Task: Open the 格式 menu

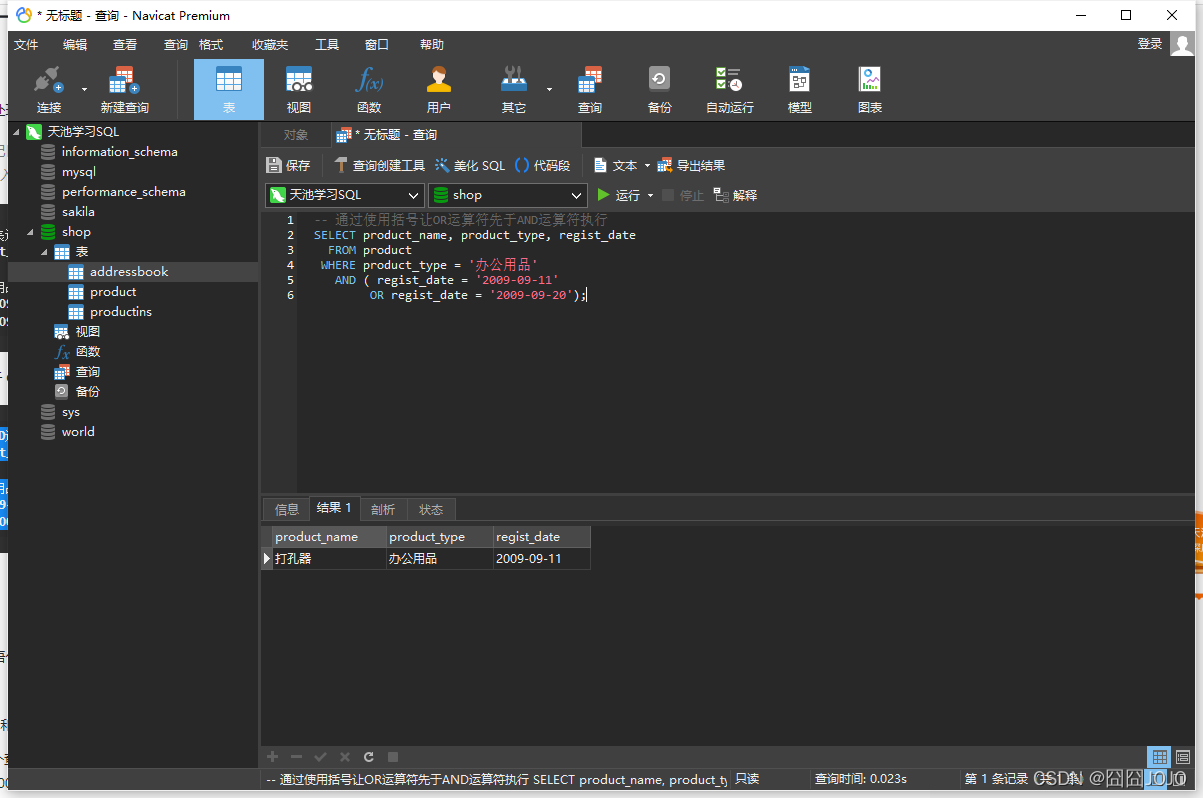Action: 211,45
